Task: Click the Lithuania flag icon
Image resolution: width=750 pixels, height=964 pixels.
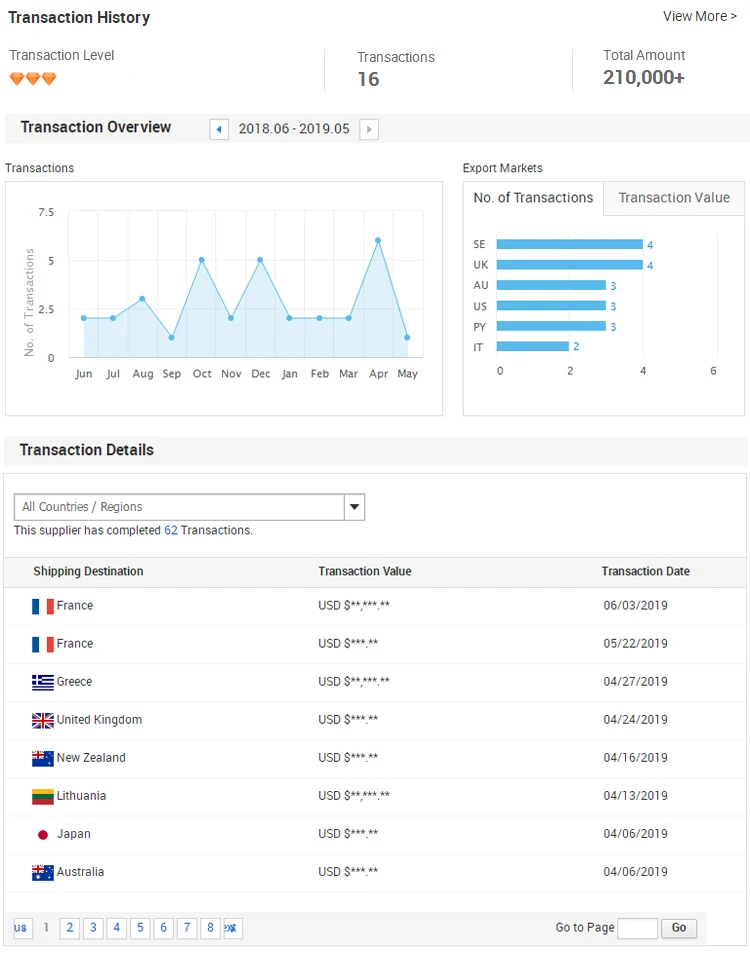Action: (x=42, y=796)
